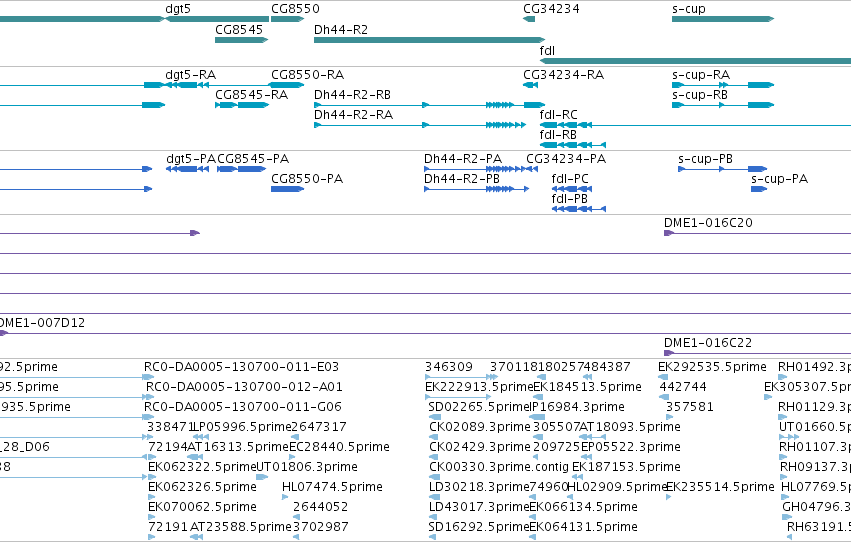The image size is (851, 542).
Task: Select the Dh44-R2-RB transcript
Action: [429, 105]
